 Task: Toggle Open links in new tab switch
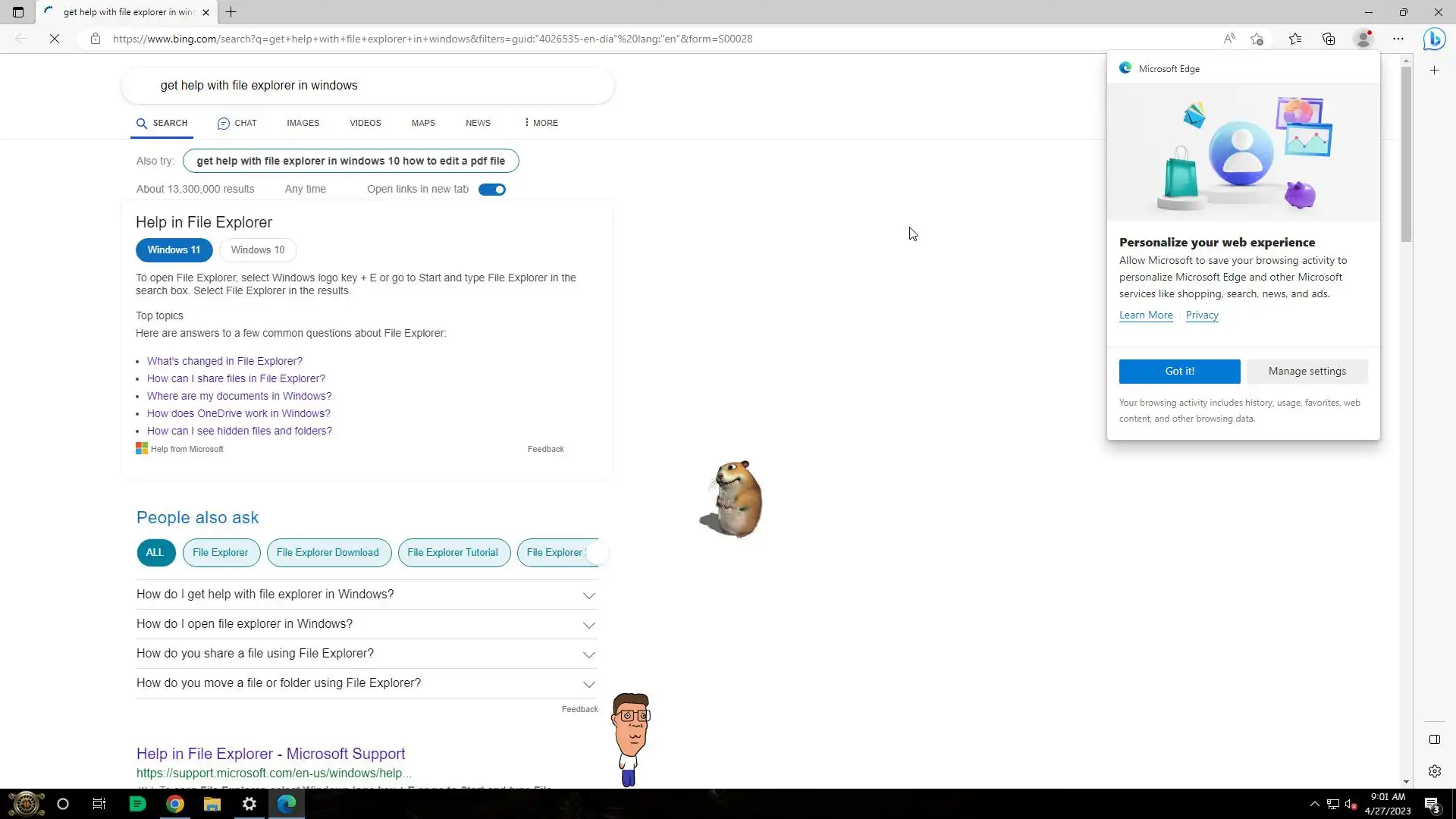pyautogui.click(x=491, y=190)
